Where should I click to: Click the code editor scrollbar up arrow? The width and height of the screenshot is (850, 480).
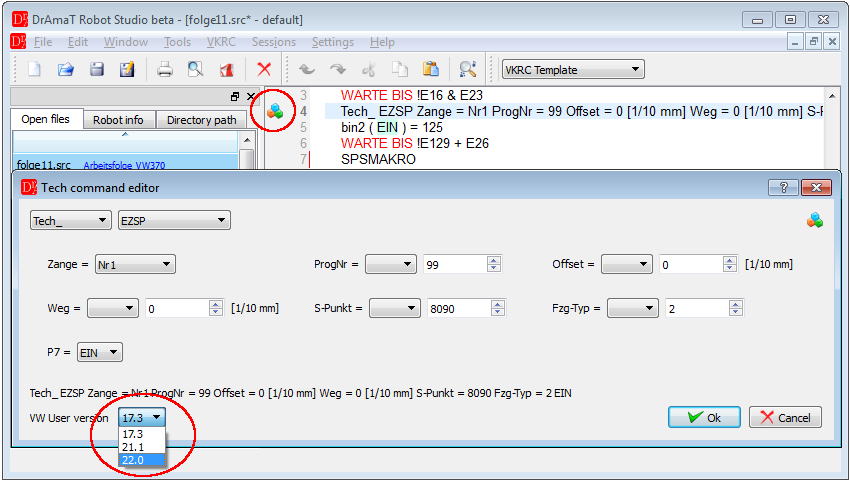point(832,95)
